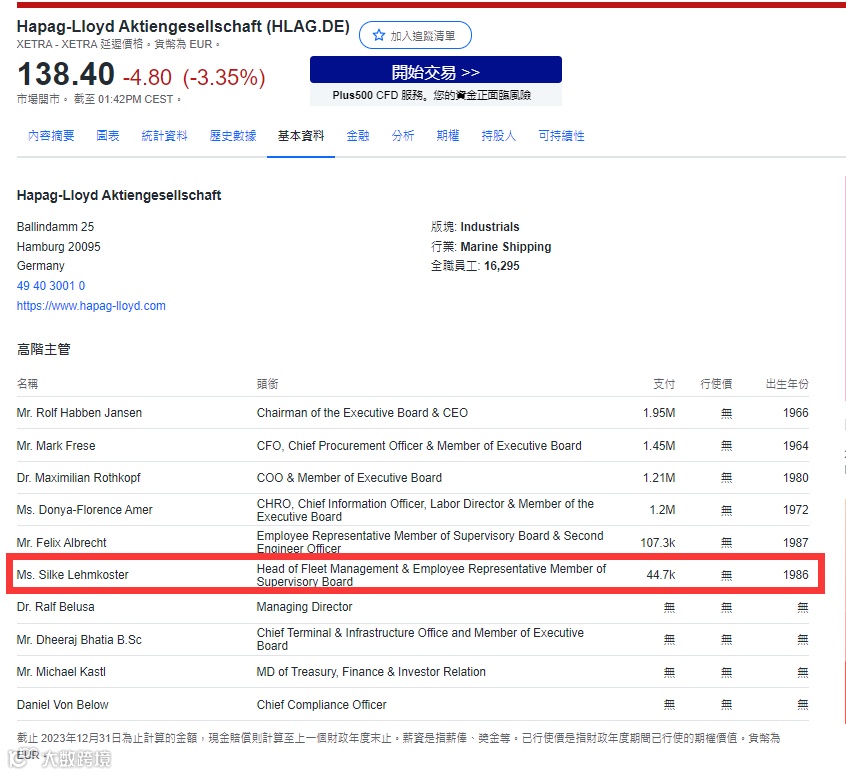Viewport: 846px width, 775px height.
Task: View the 持股人 holders tab
Action: (499, 135)
